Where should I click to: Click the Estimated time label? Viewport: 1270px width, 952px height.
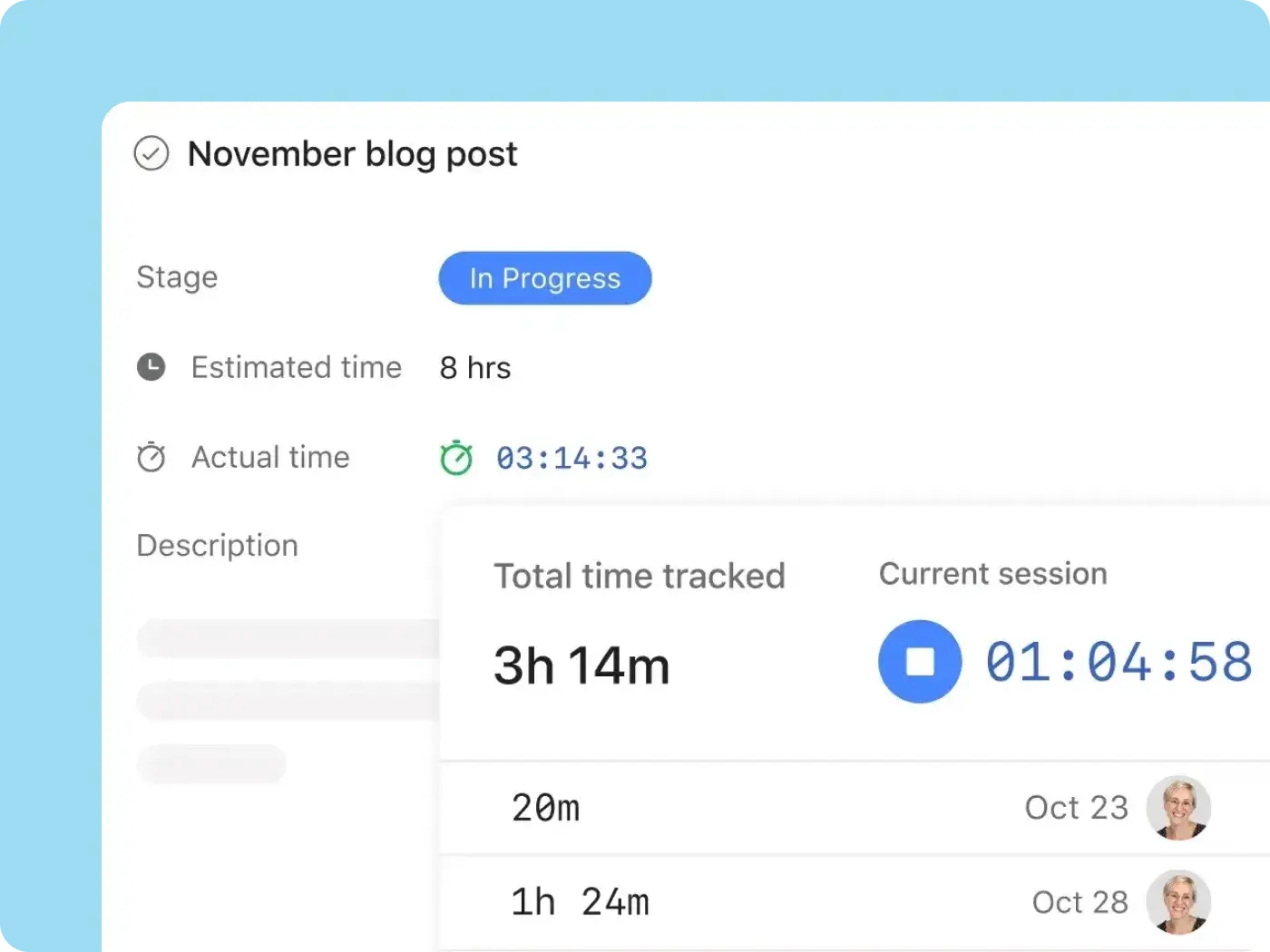[x=297, y=367]
